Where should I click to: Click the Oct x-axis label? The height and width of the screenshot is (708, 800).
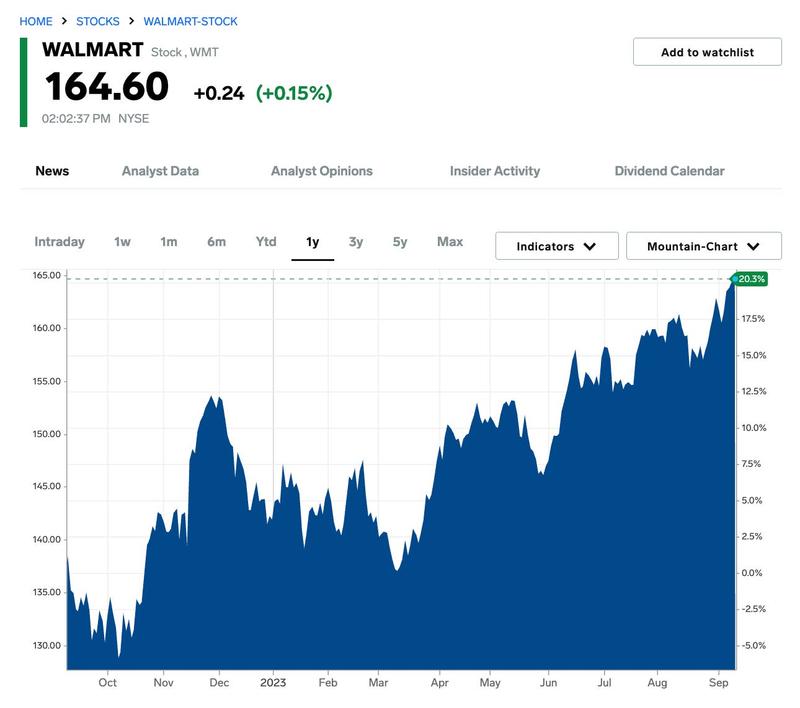pos(108,682)
